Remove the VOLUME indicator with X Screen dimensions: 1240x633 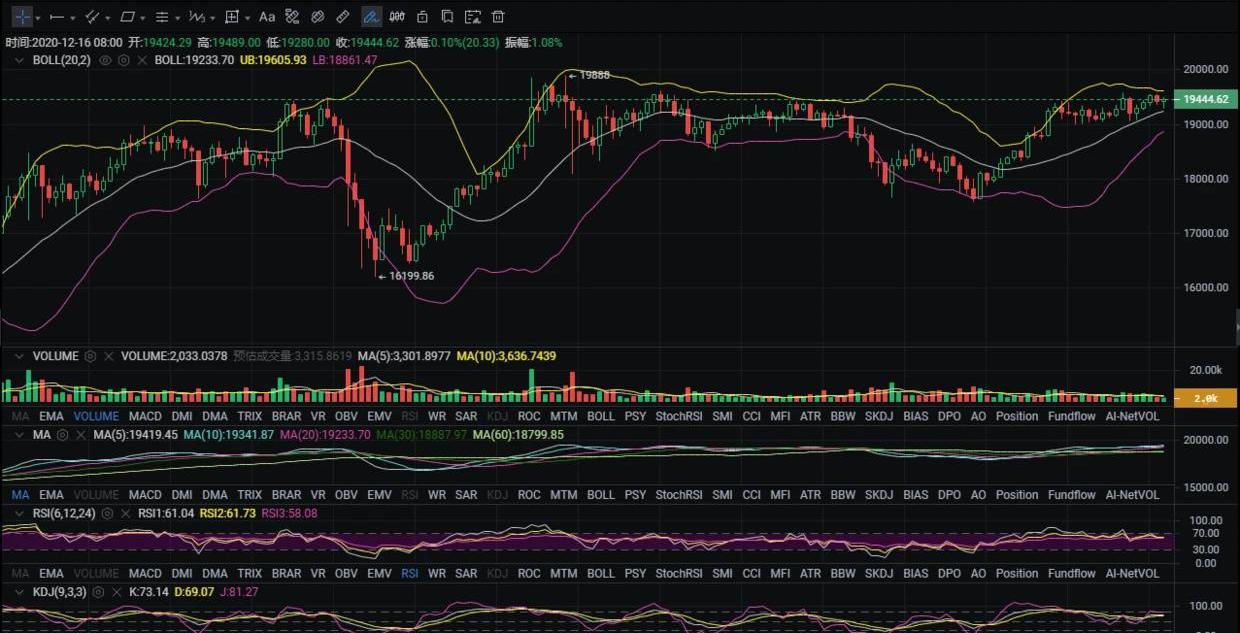point(108,356)
